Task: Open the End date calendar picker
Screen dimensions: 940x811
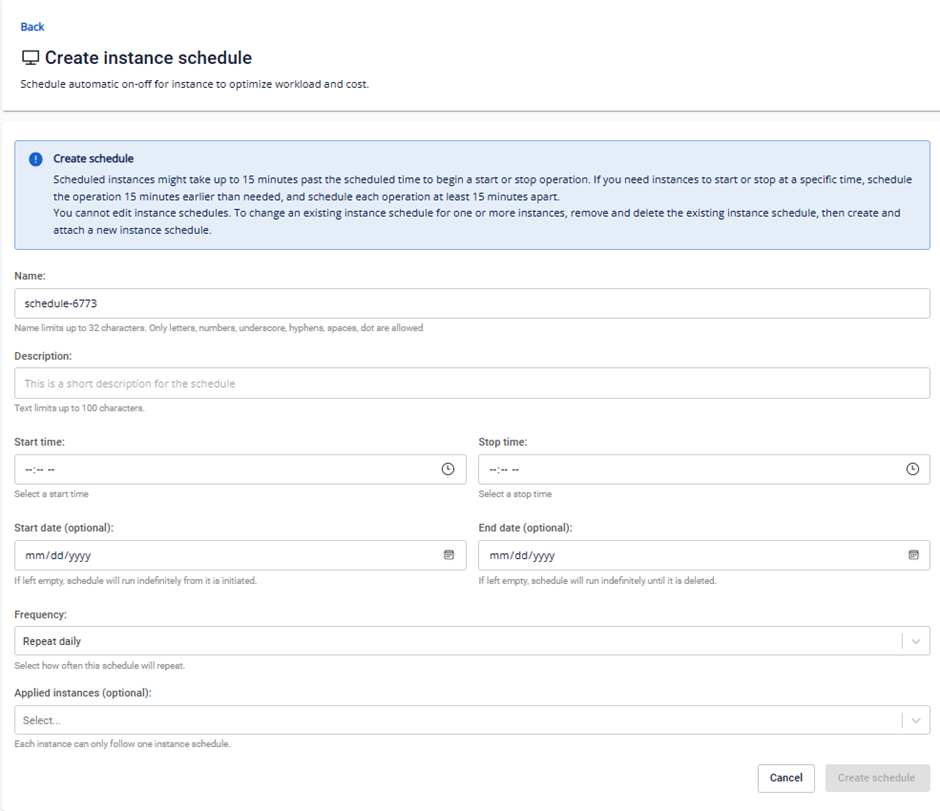Action: (913, 555)
